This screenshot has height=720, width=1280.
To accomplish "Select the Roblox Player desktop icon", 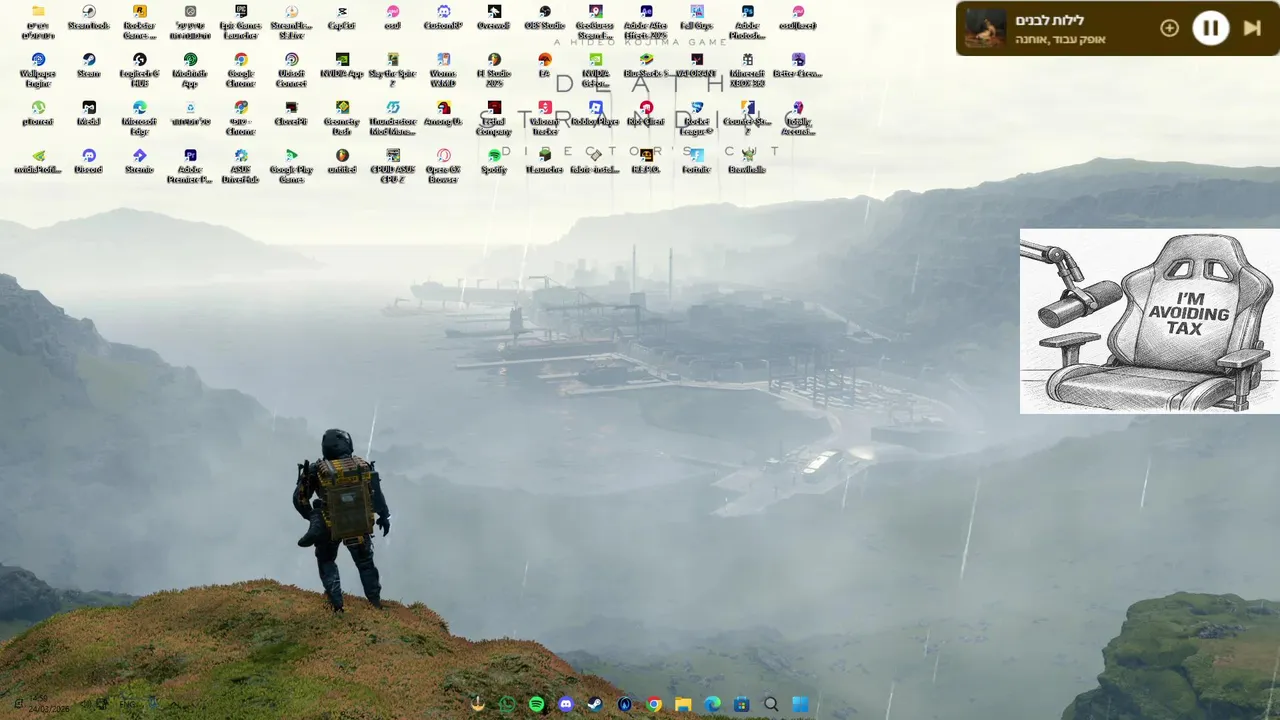I will (x=595, y=114).
